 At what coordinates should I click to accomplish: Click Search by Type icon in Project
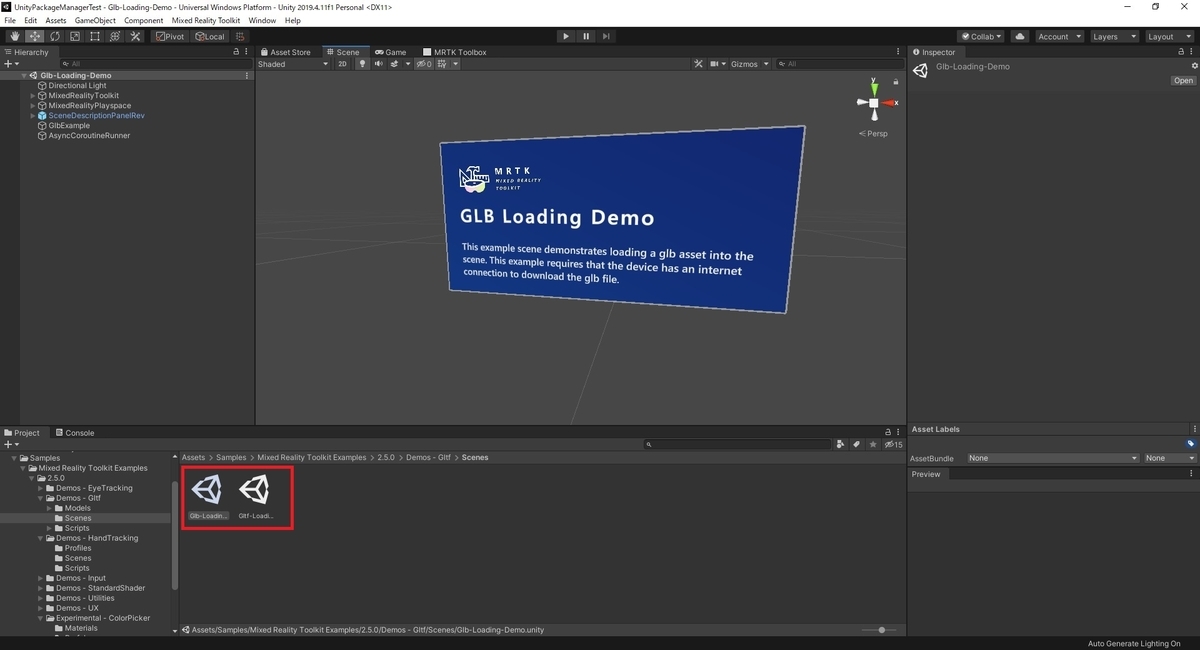point(841,444)
